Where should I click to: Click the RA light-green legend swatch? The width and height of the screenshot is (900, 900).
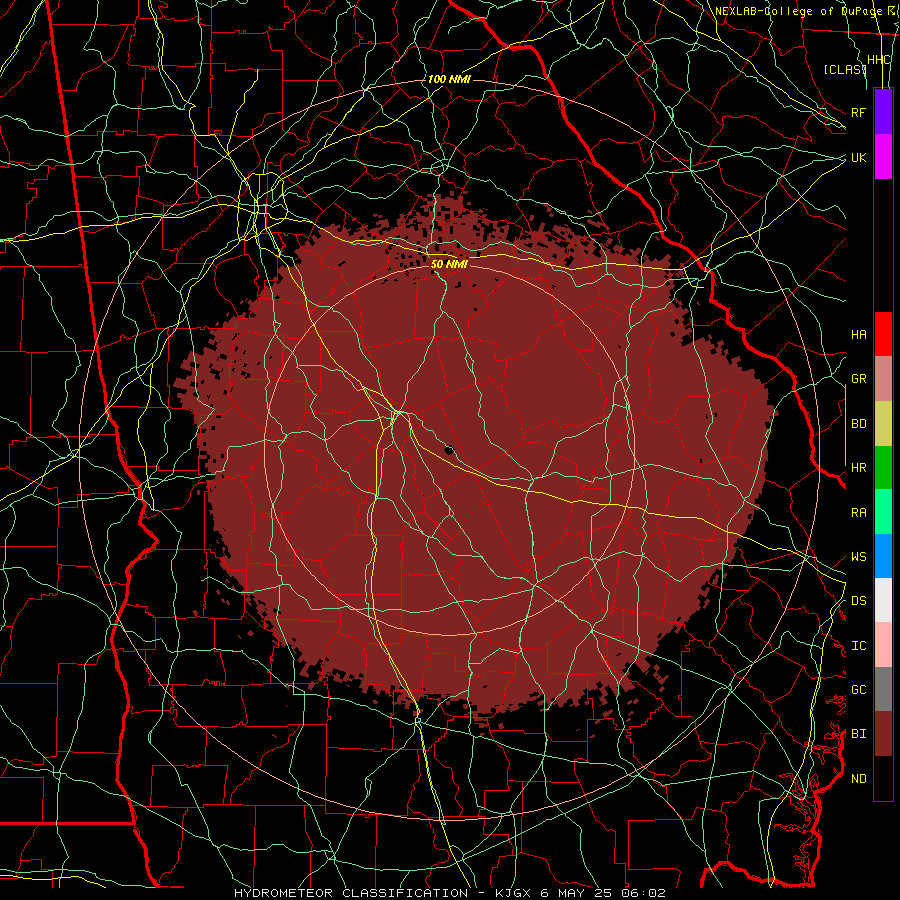click(883, 512)
